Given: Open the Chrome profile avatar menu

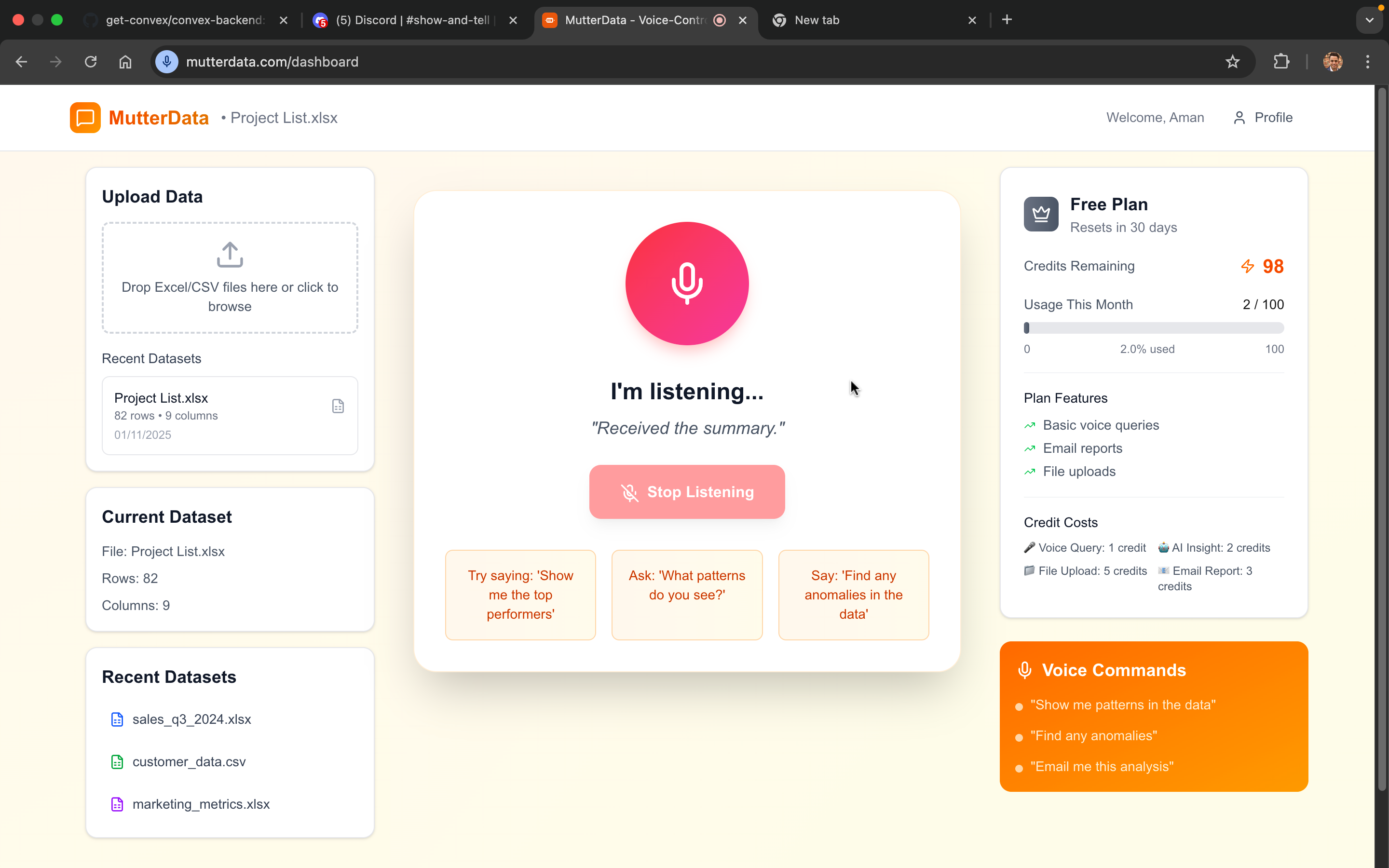Looking at the screenshot, I should [x=1332, y=62].
